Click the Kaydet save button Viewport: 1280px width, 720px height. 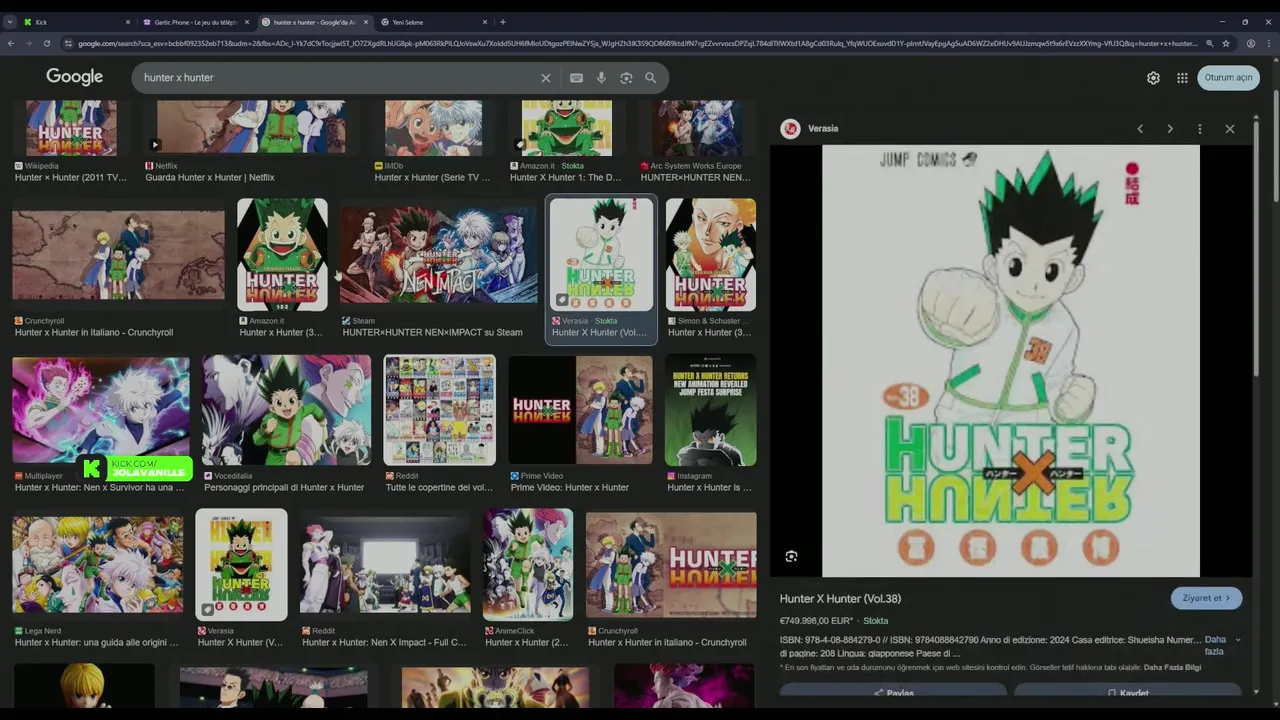click(x=1128, y=692)
